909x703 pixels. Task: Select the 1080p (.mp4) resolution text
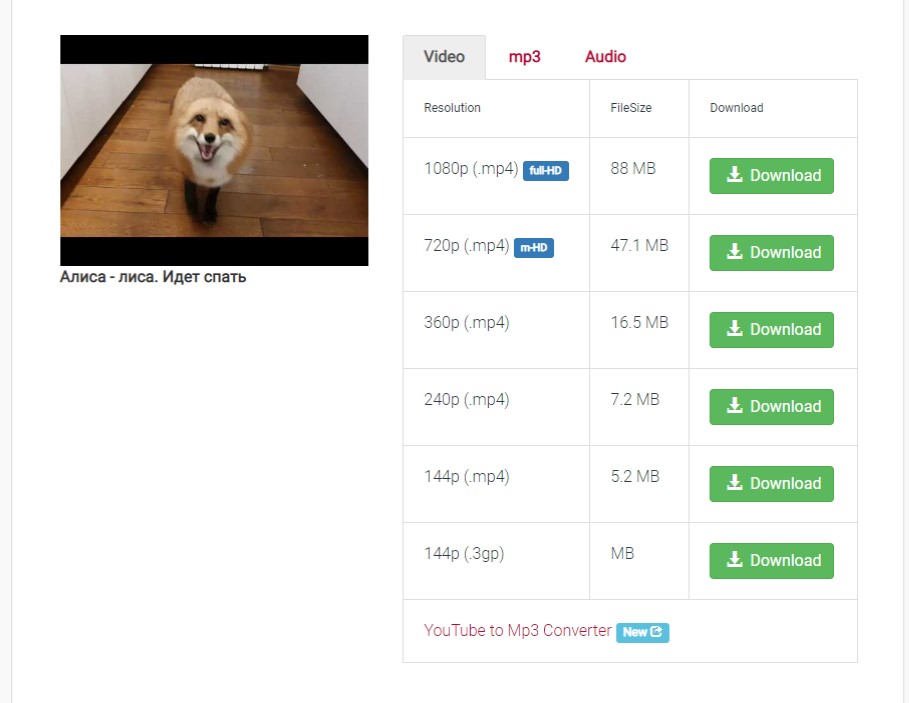coord(471,169)
